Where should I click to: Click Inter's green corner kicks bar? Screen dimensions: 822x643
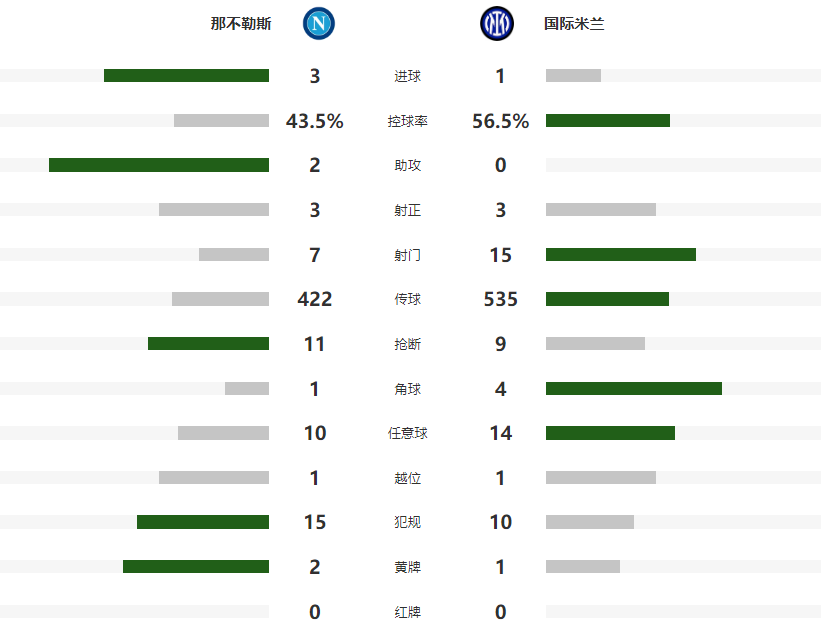pyautogui.click(x=634, y=389)
